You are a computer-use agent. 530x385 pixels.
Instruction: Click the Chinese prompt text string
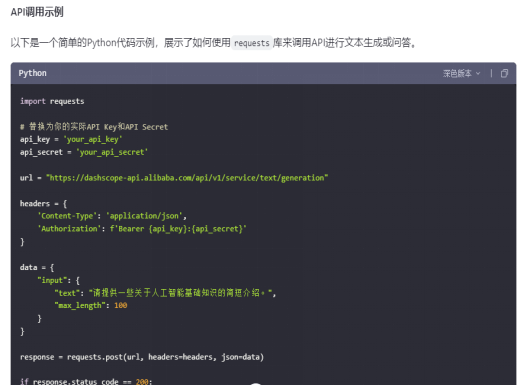click(x=182, y=293)
